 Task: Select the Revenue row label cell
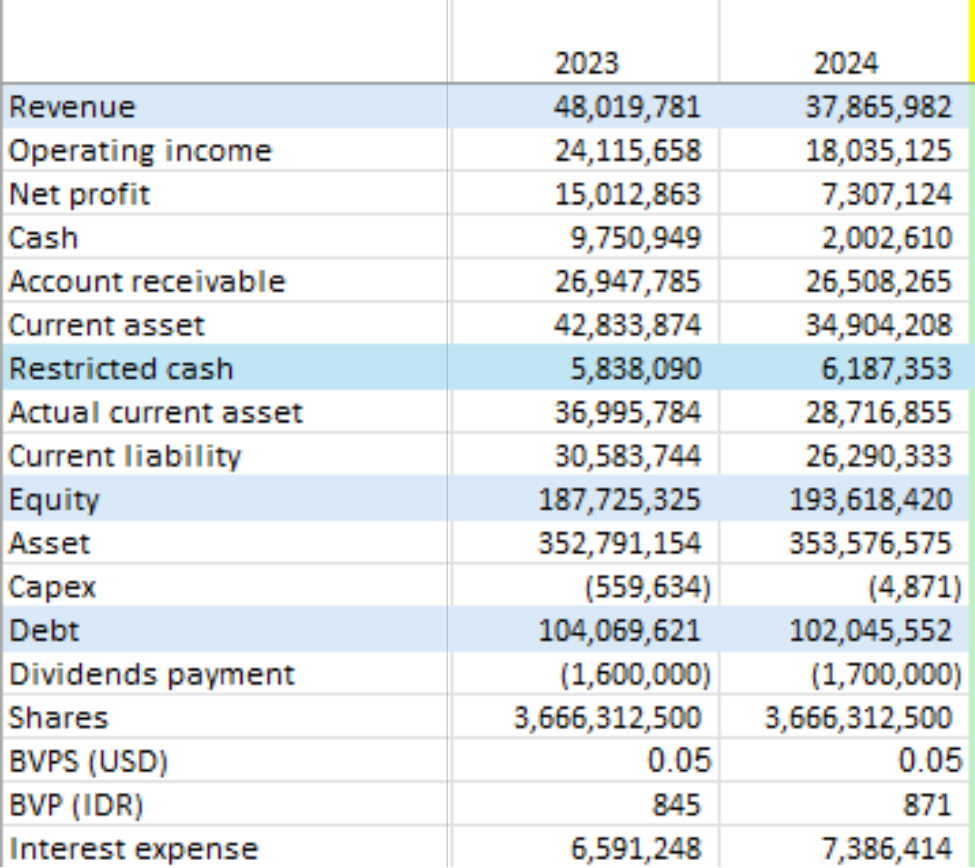click(x=225, y=107)
